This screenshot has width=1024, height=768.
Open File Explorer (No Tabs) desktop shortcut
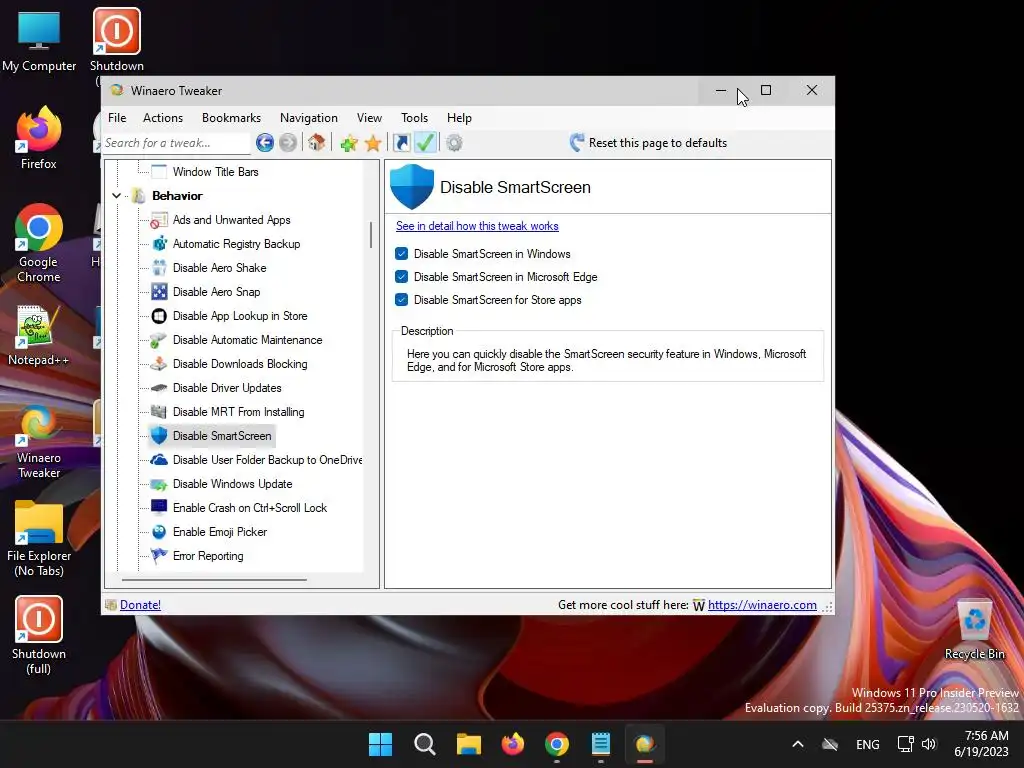click(39, 538)
